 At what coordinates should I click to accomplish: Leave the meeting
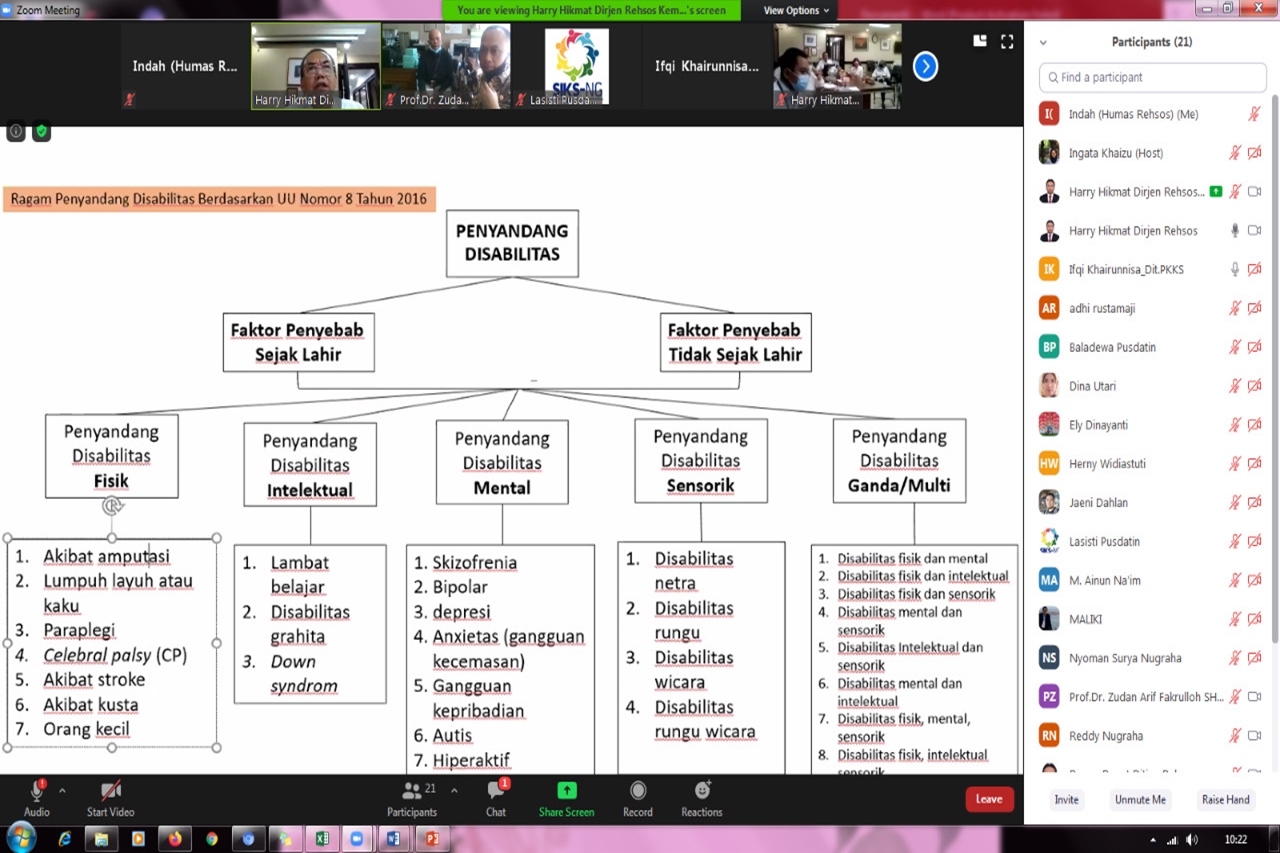989,799
